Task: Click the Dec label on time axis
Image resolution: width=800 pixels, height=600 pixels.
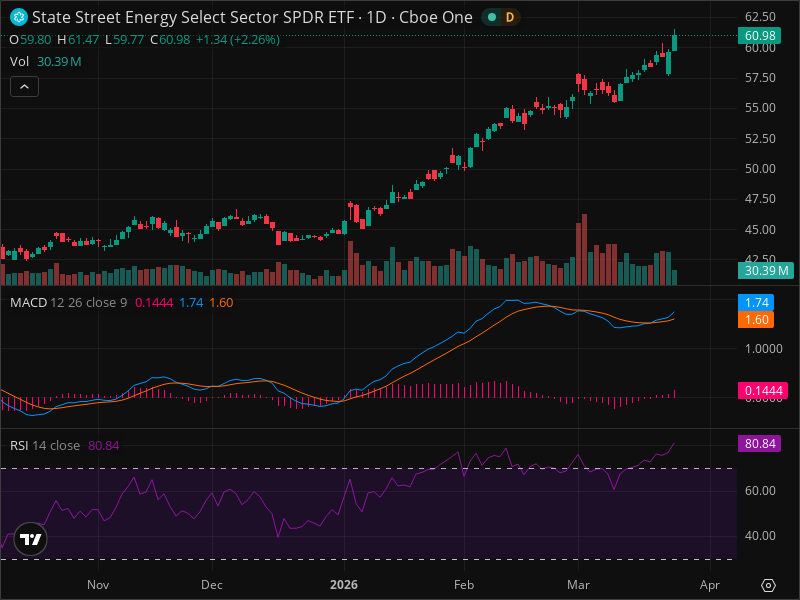Action: coord(212,585)
